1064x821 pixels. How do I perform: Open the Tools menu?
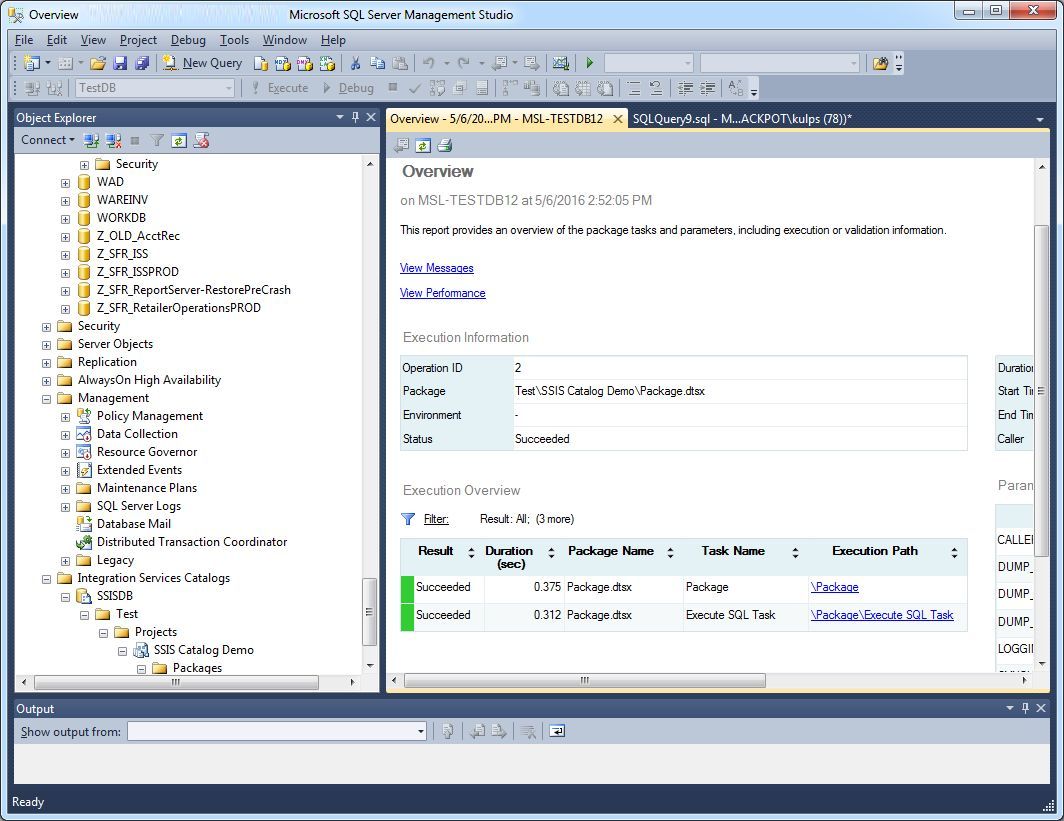234,40
